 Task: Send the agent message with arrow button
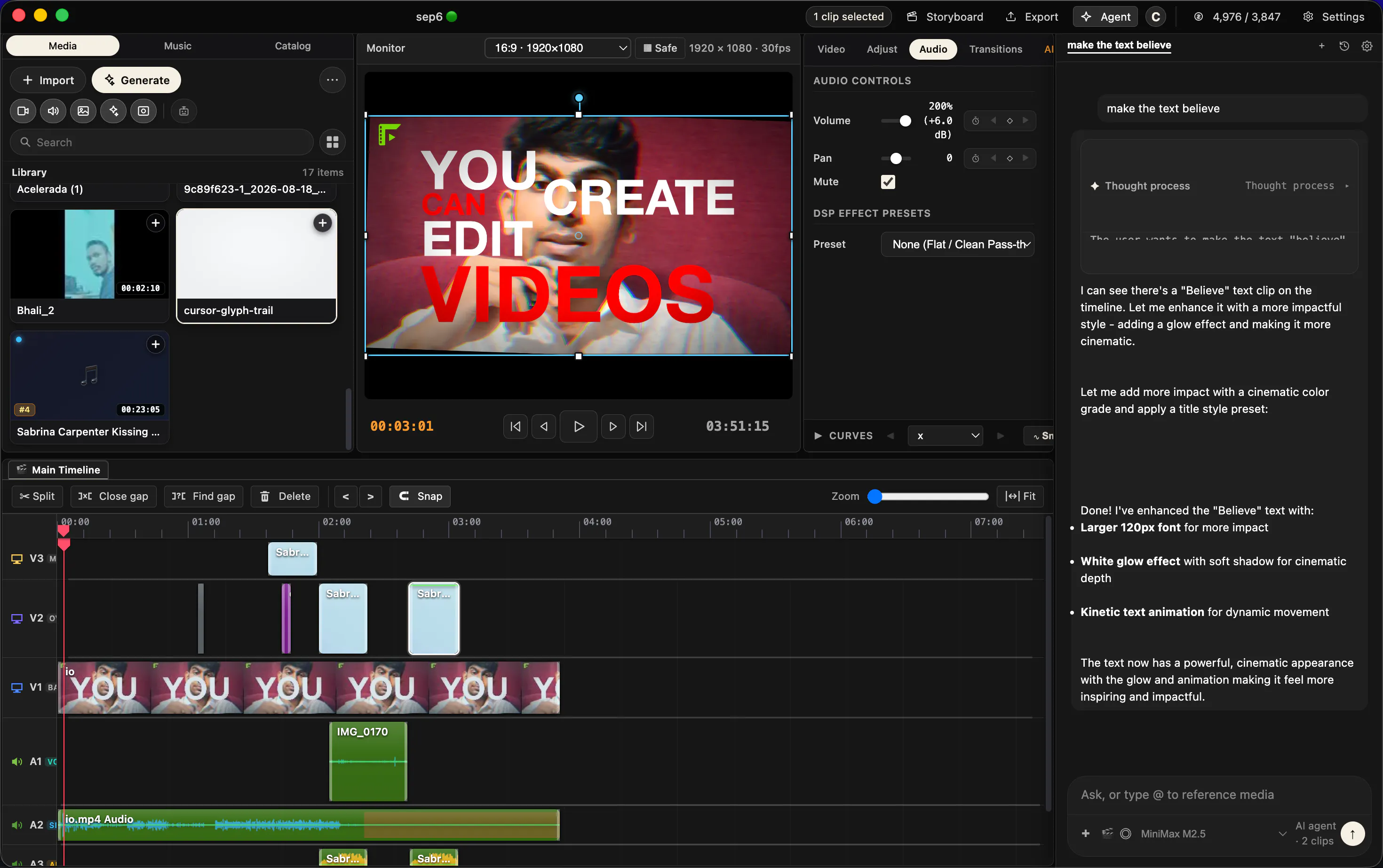[x=1352, y=834]
